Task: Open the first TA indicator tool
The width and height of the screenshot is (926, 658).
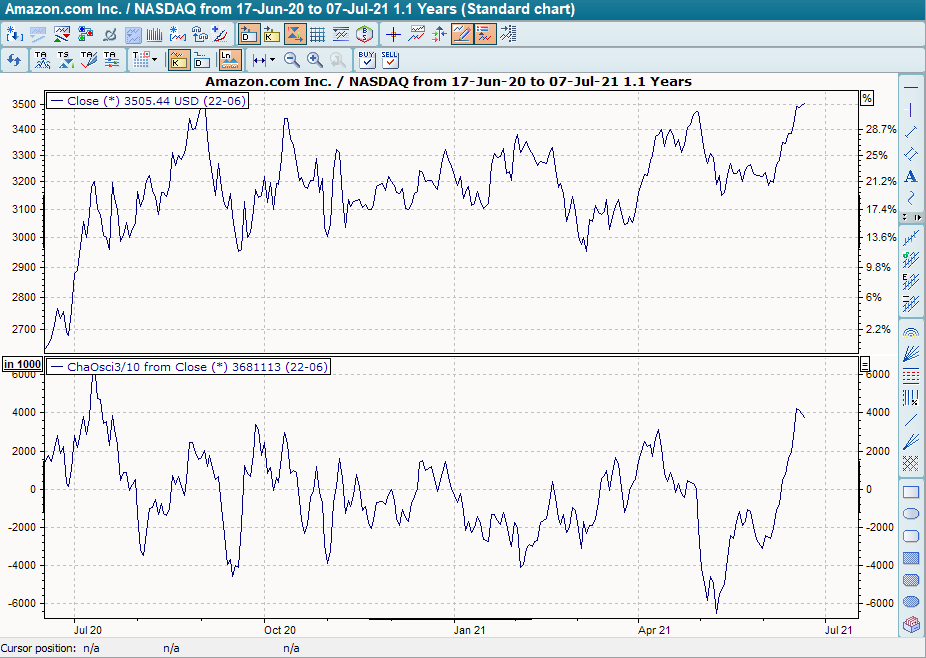Action: coord(41,58)
